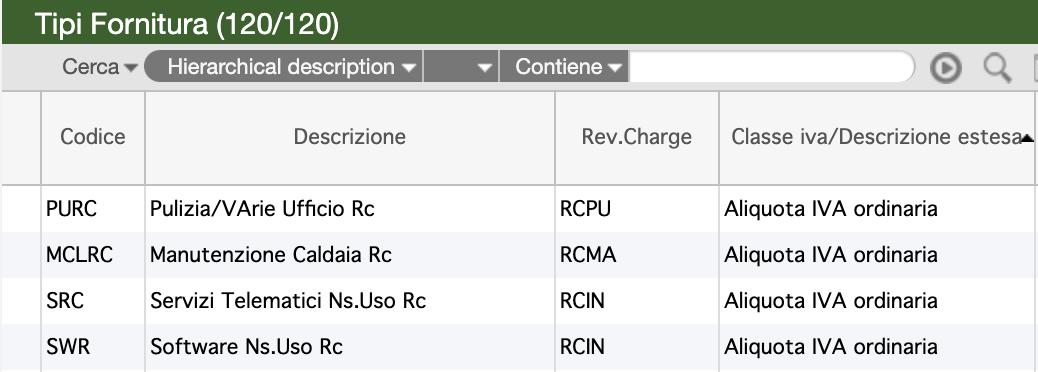Click inside the search text field
This screenshot has width=1038, height=372.
771,67
